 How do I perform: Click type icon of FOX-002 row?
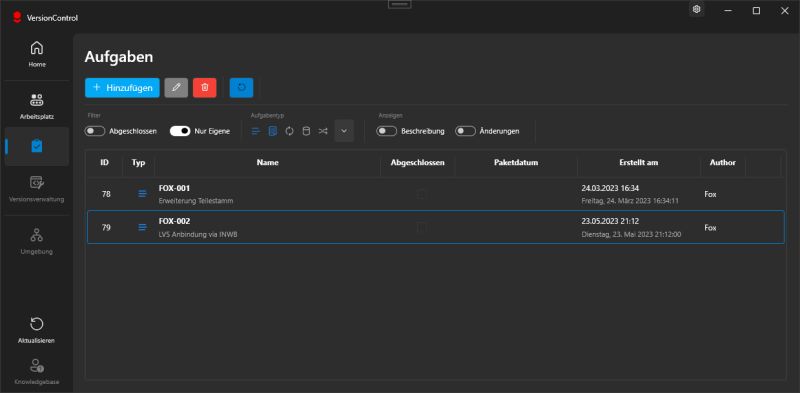click(142, 227)
